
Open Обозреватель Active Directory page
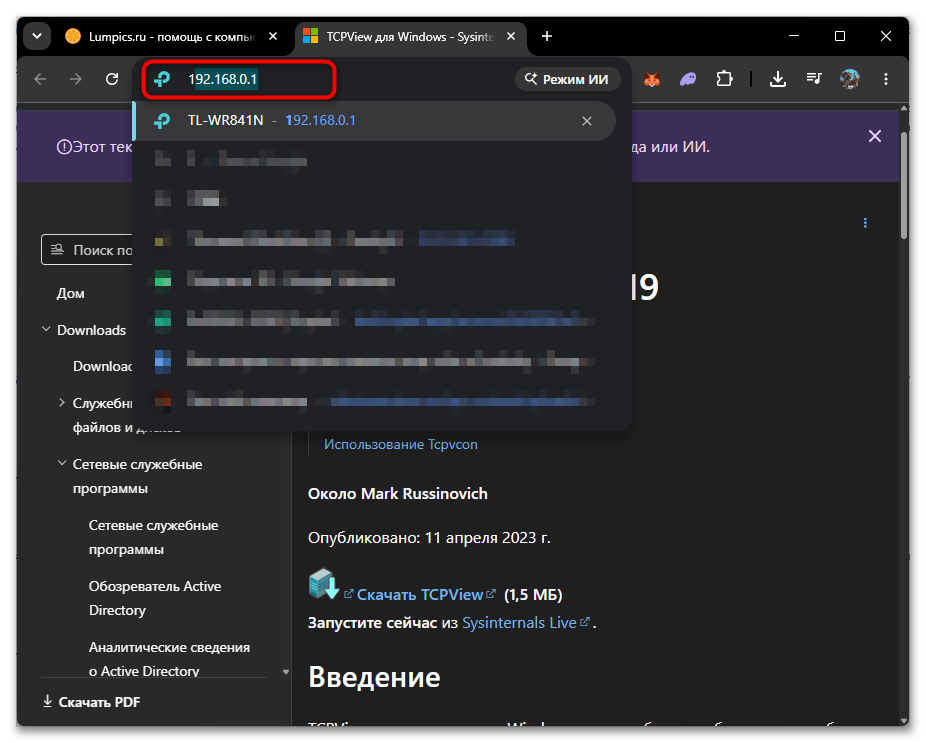pos(155,598)
